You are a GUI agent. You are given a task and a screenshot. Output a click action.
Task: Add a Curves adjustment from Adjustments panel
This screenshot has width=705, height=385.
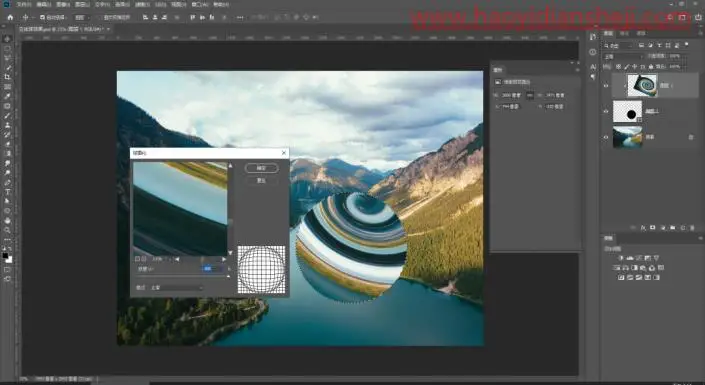click(x=639, y=258)
